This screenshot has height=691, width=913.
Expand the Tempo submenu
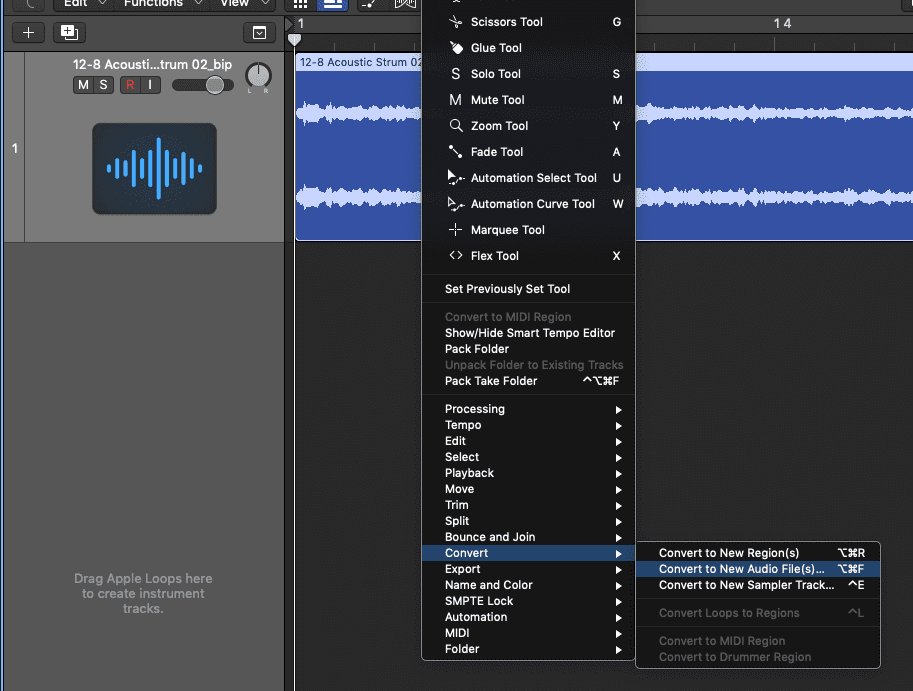(x=528, y=425)
